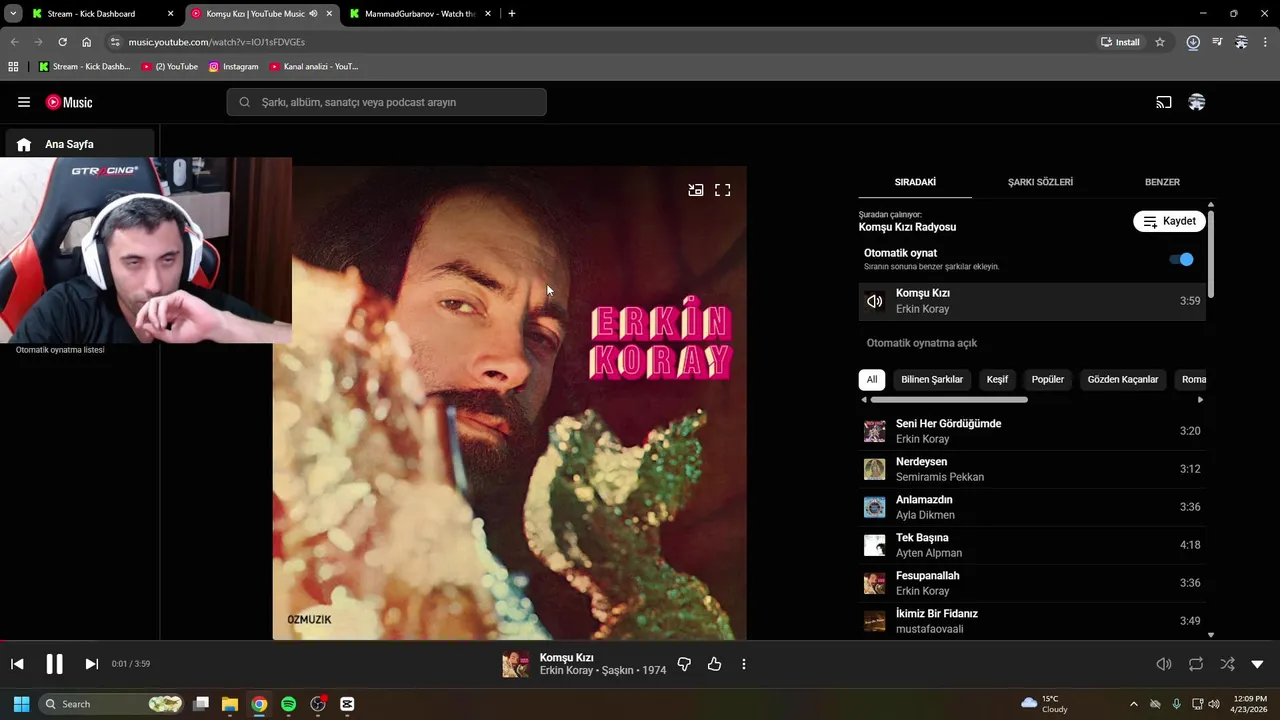Open the Cast to device icon
Screen dimensions: 1280x720
click(1164, 102)
